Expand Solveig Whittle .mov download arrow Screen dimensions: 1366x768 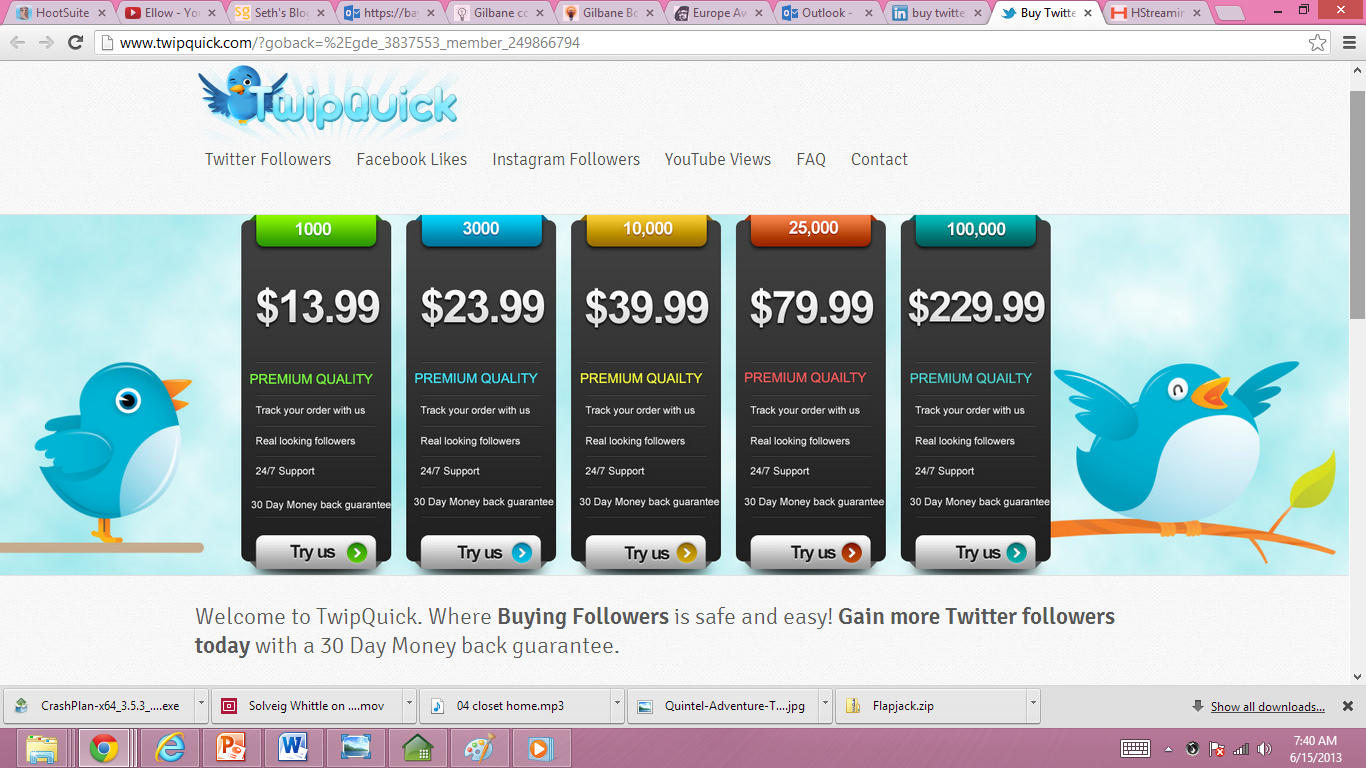(x=410, y=705)
